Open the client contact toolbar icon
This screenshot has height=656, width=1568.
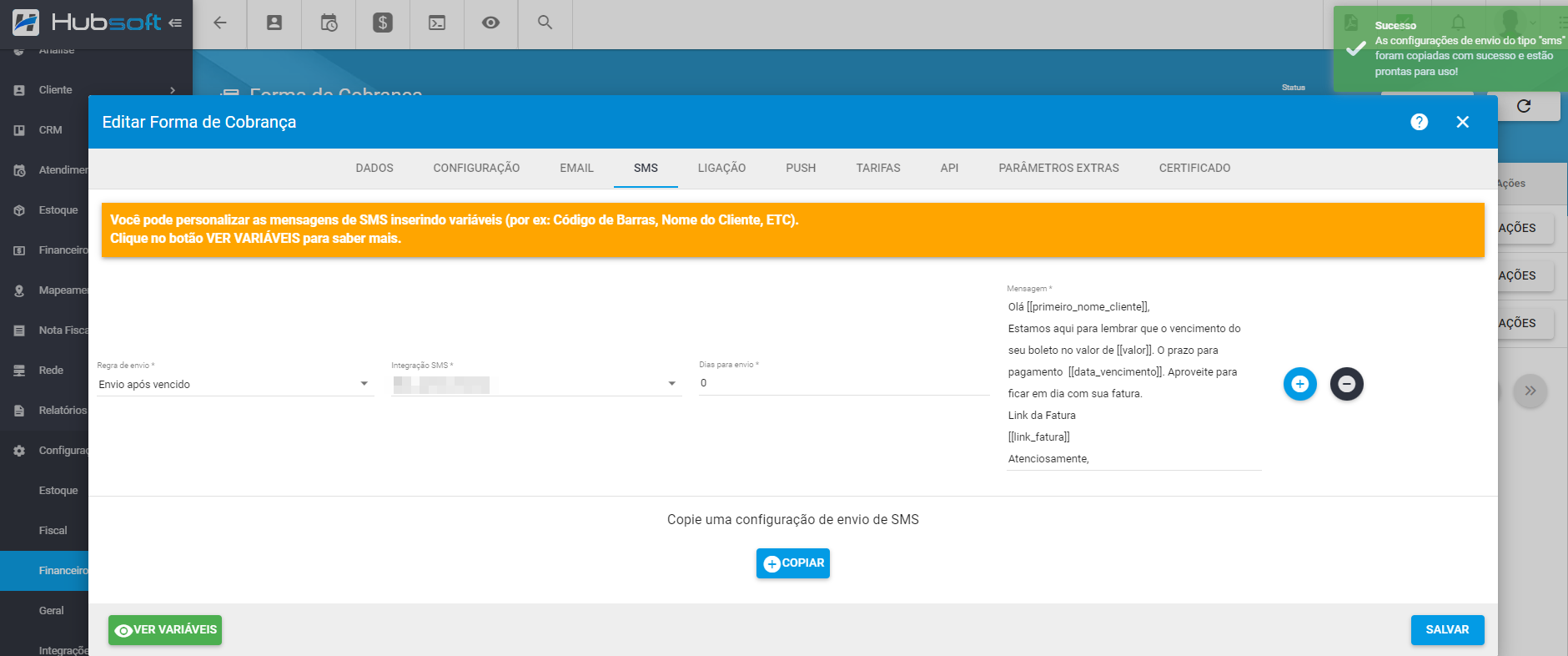point(274,23)
